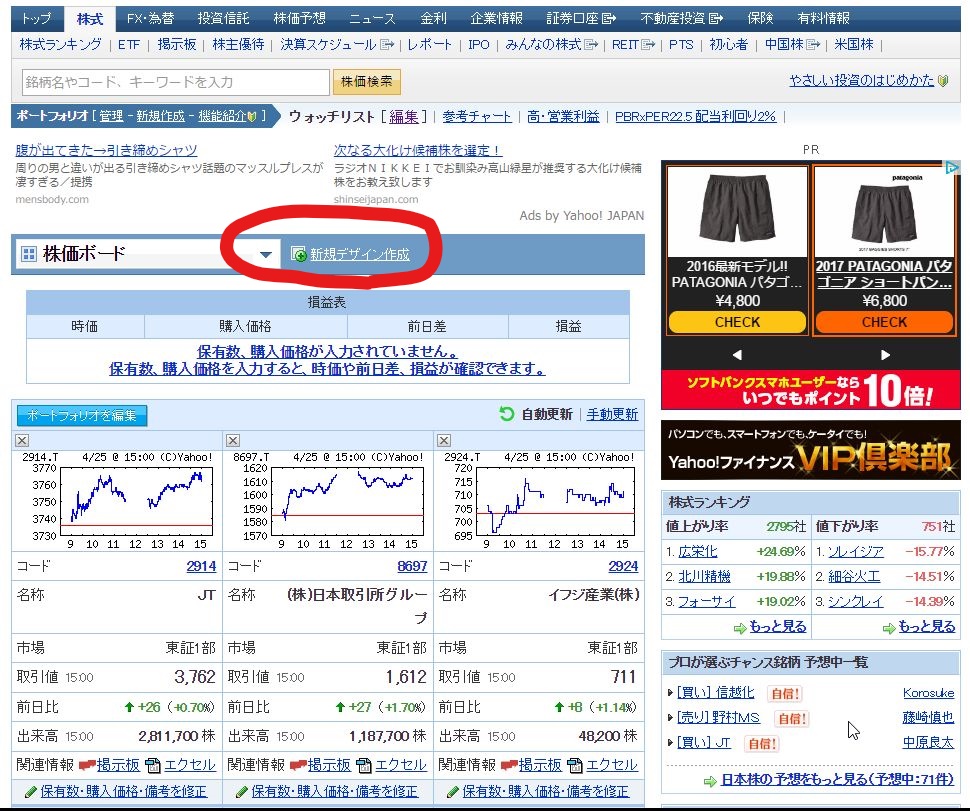Viewport: 970px width, 811px height.
Task: Click the CHECK button for the ¥4,800 Patagonia item
Action: (737, 322)
